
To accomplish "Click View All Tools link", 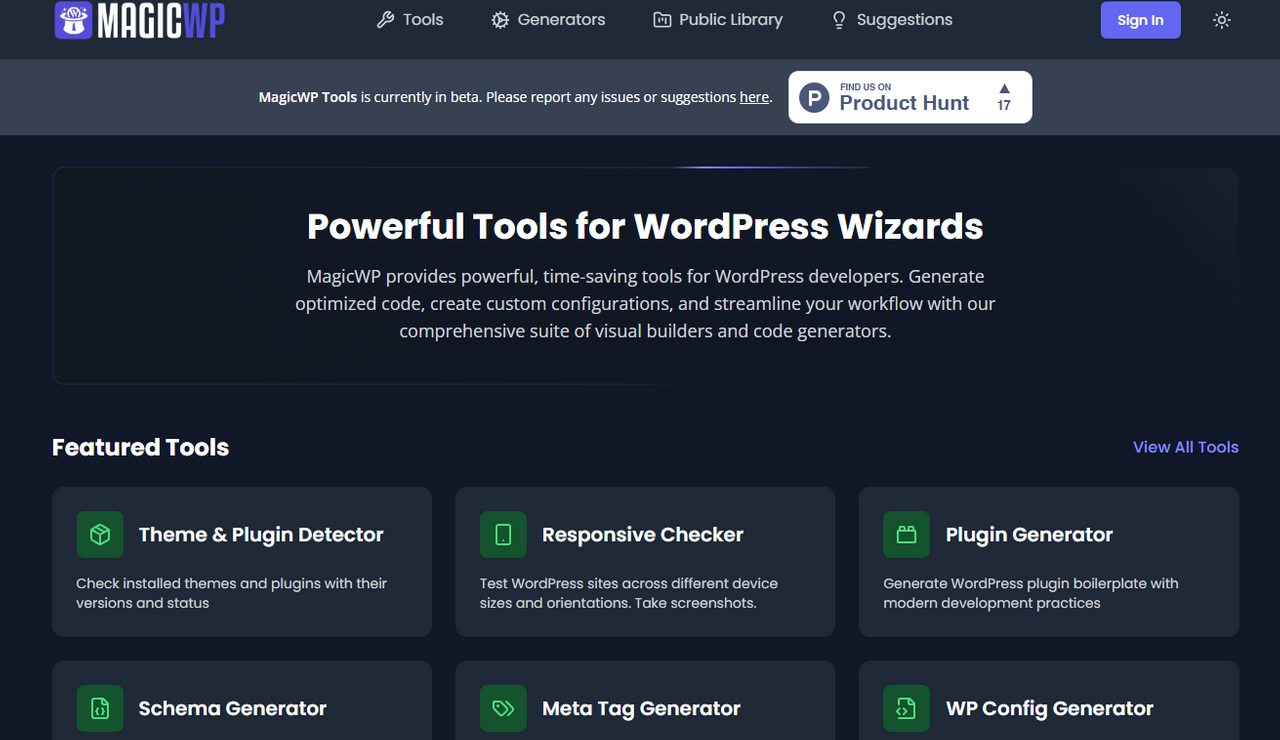I will pyautogui.click(x=1185, y=447).
